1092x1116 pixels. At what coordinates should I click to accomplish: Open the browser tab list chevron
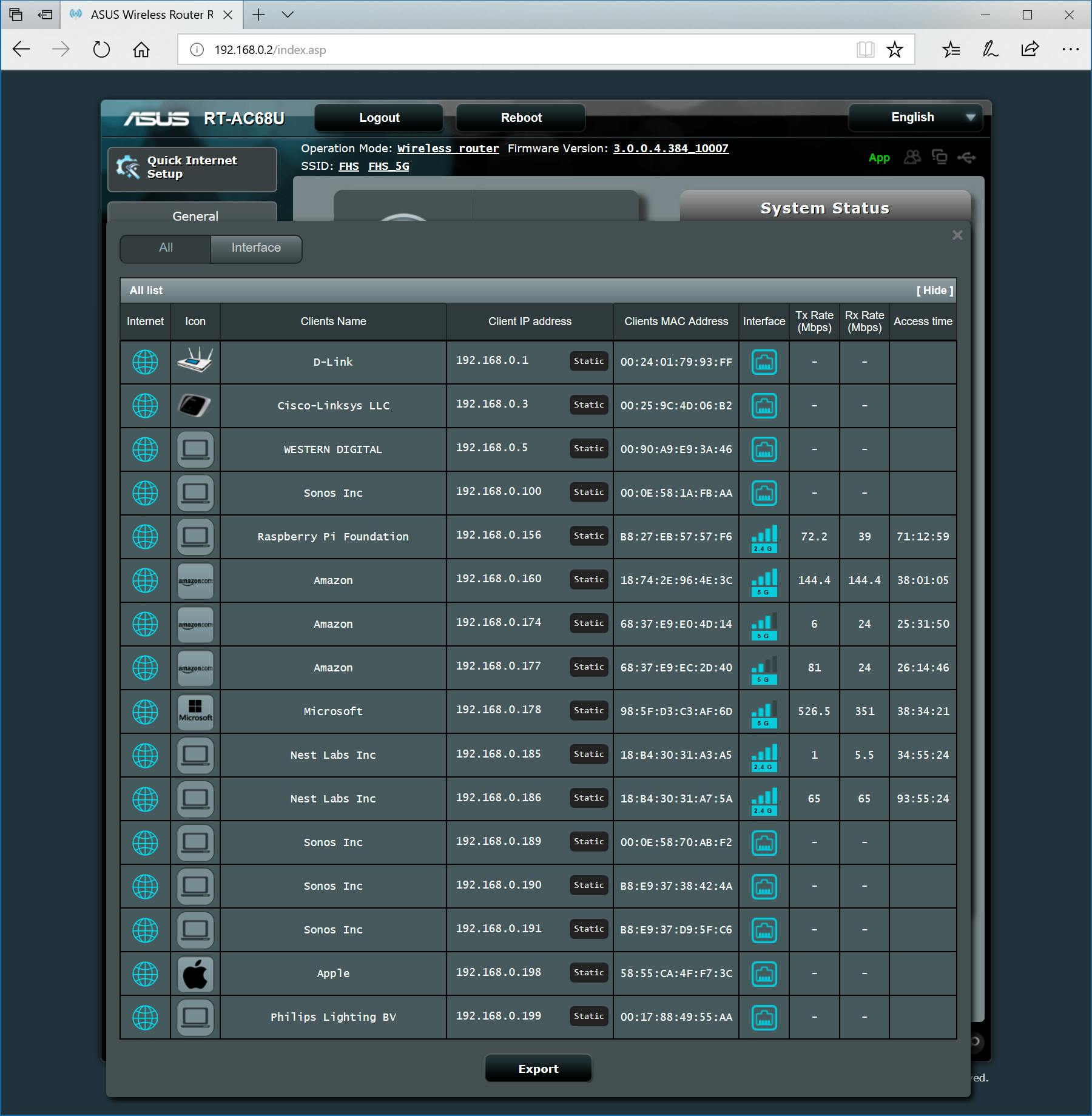pos(288,15)
